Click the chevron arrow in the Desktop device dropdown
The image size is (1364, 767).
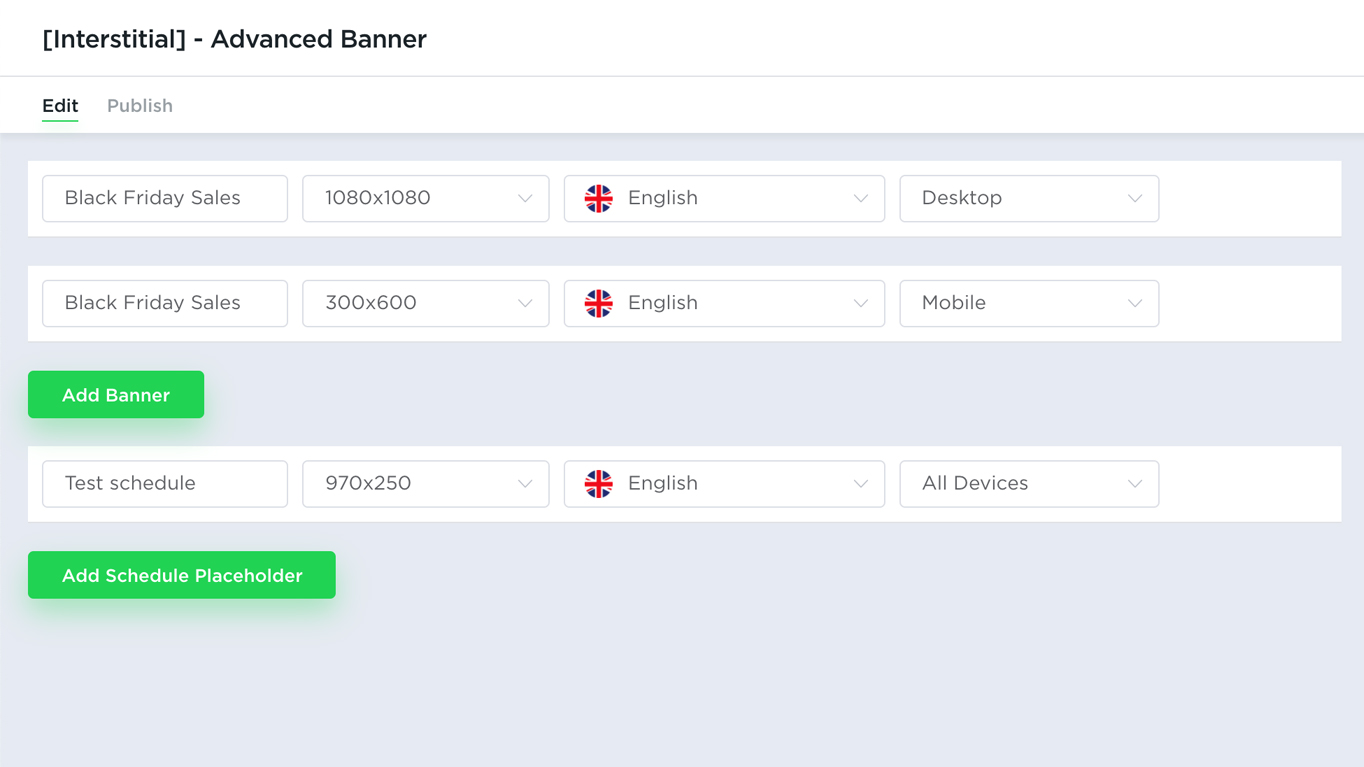[1135, 199]
